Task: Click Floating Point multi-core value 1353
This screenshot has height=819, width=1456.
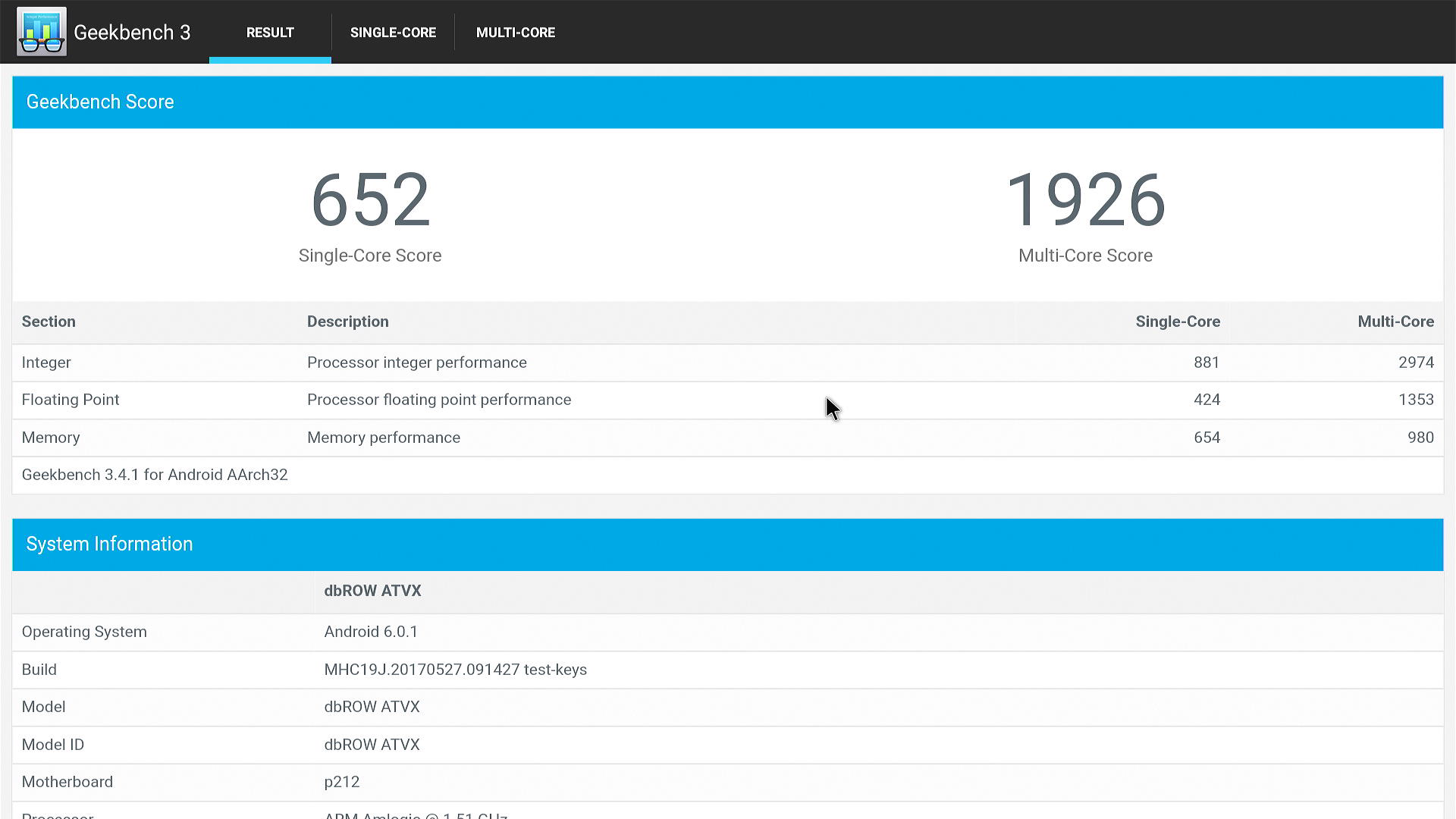Action: (1416, 400)
